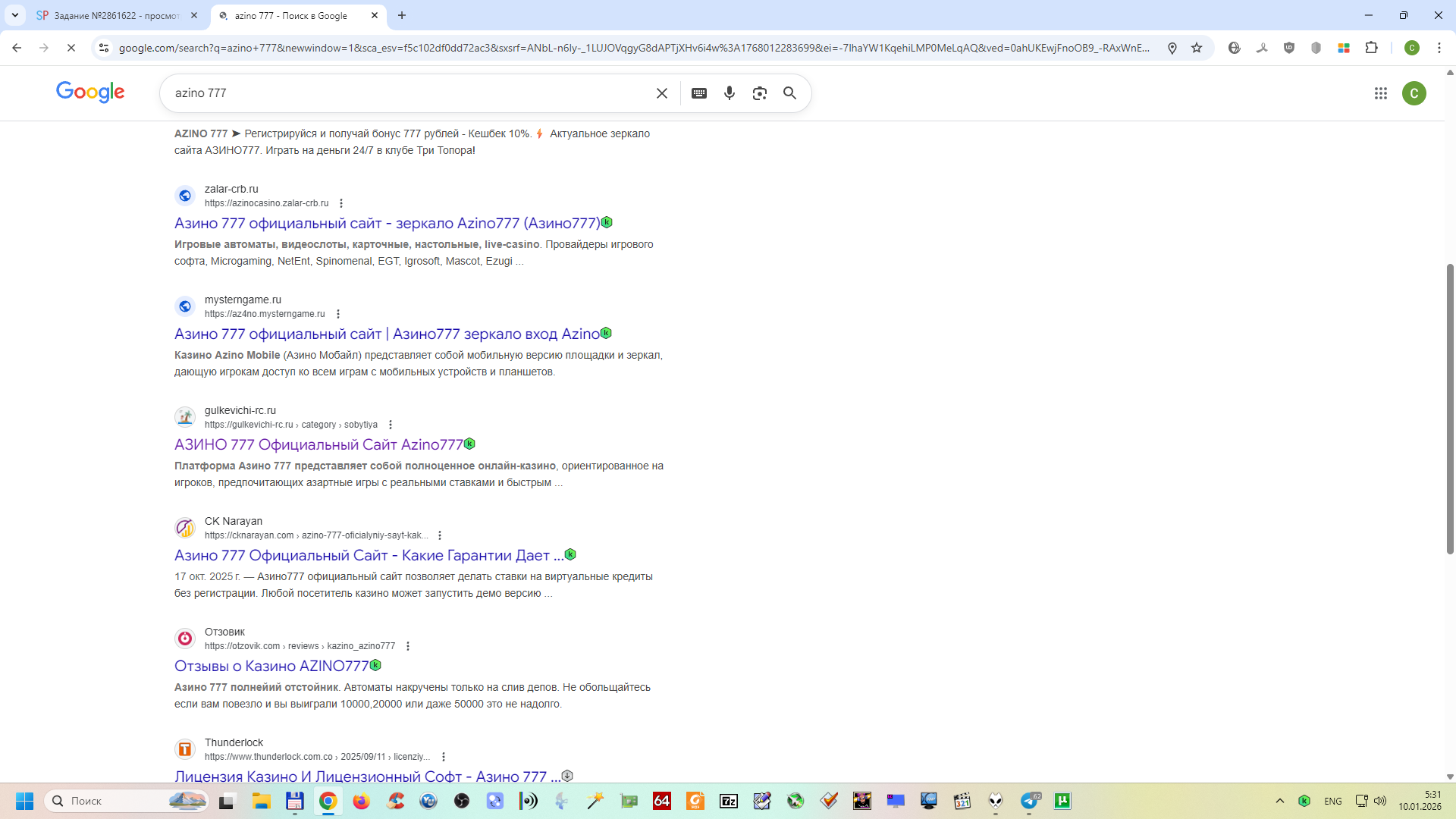
Task: Toggle ENG keyboard language in taskbar
Action: pyautogui.click(x=1332, y=801)
